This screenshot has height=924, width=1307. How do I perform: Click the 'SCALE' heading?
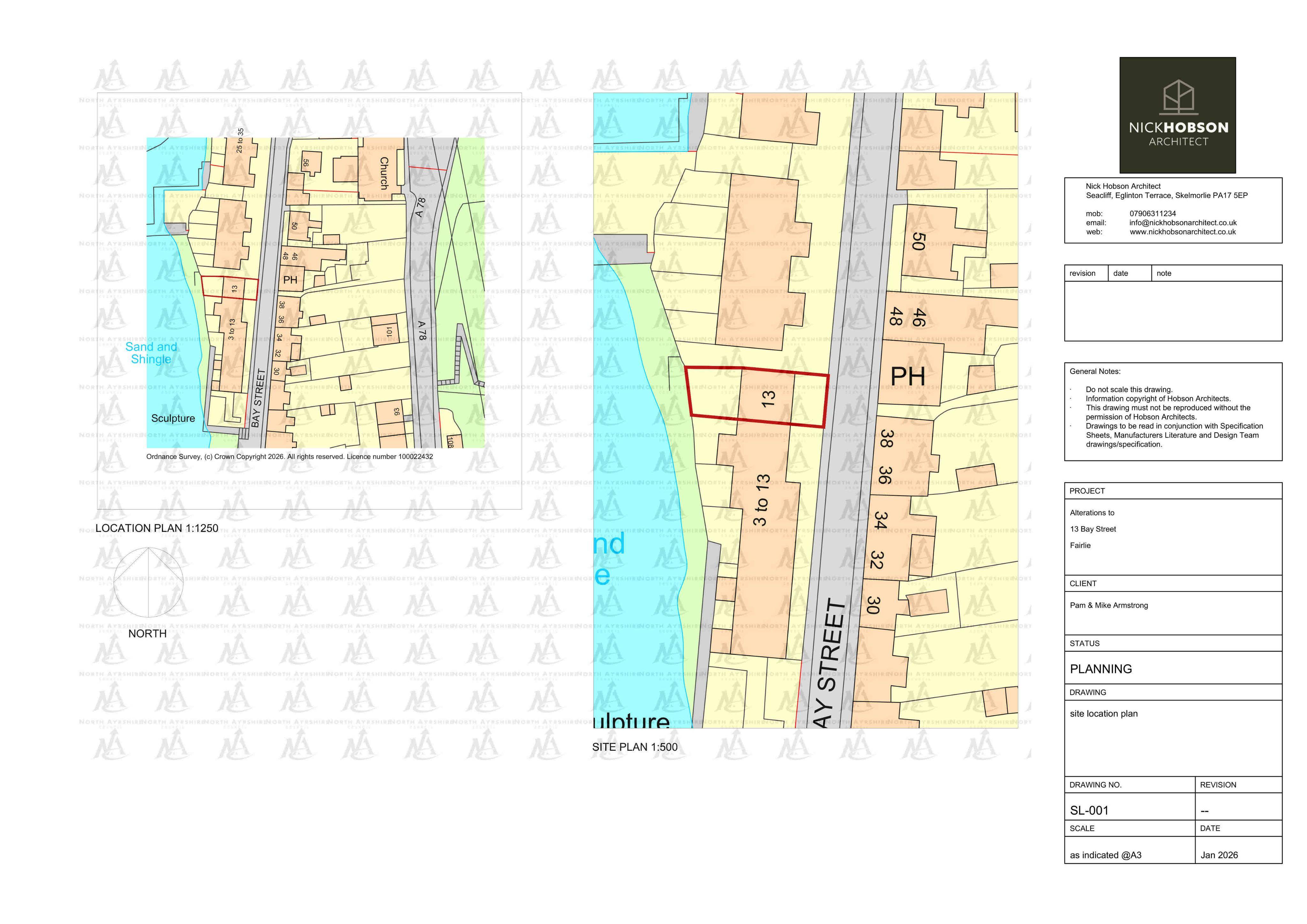click(x=1082, y=828)
